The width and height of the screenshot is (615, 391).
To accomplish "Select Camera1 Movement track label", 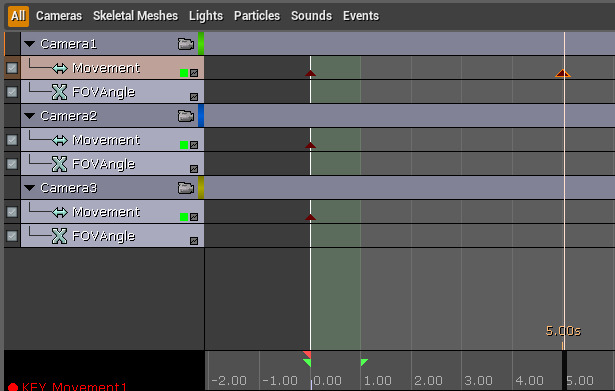I will pyautogui.click(x=106, y=68).
